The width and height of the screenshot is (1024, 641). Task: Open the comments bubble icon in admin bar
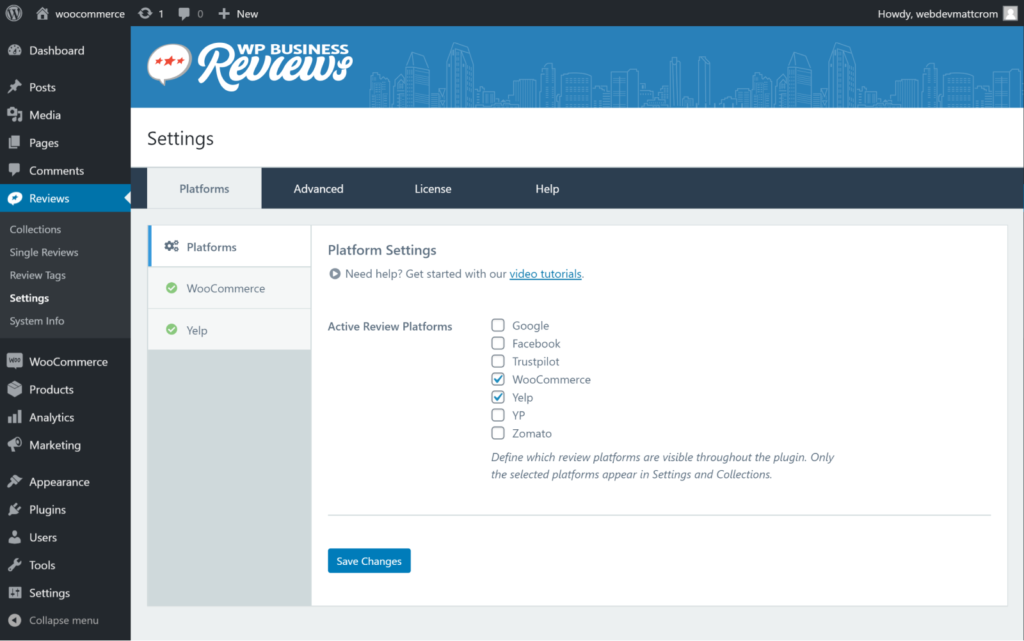tap(184, 14)
